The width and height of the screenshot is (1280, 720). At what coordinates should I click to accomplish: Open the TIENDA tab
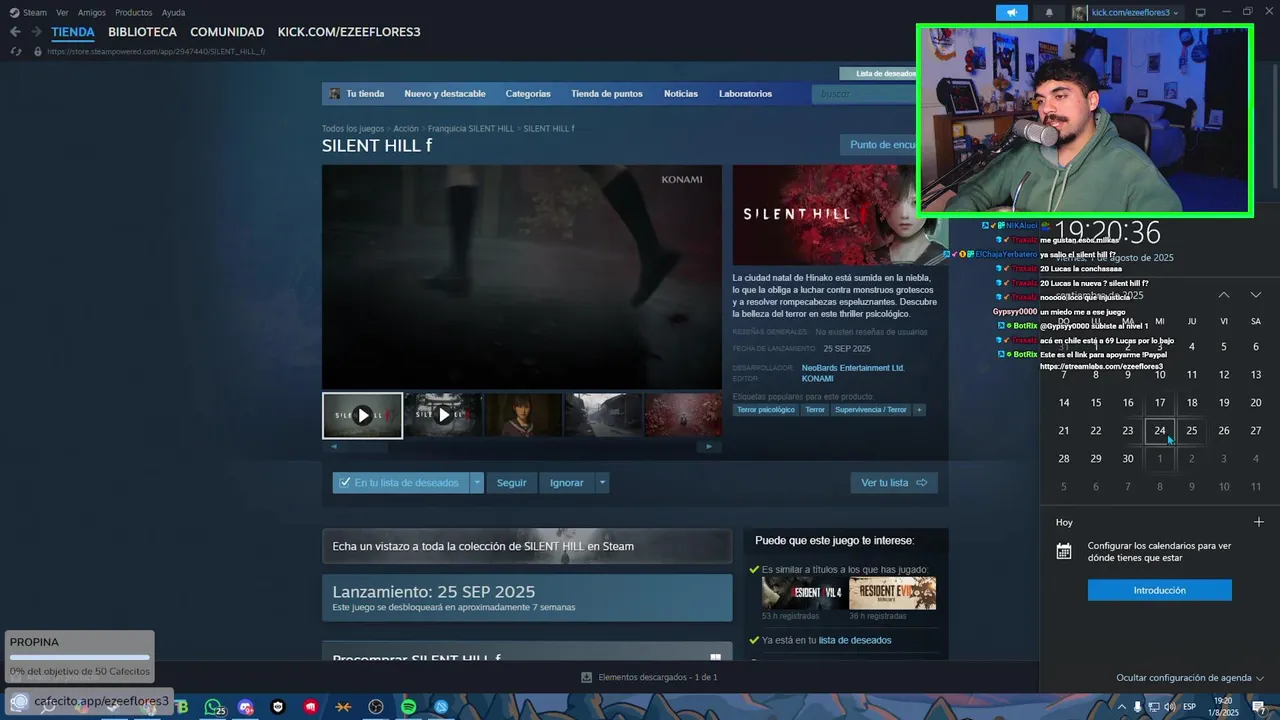(x=73, y=32)
